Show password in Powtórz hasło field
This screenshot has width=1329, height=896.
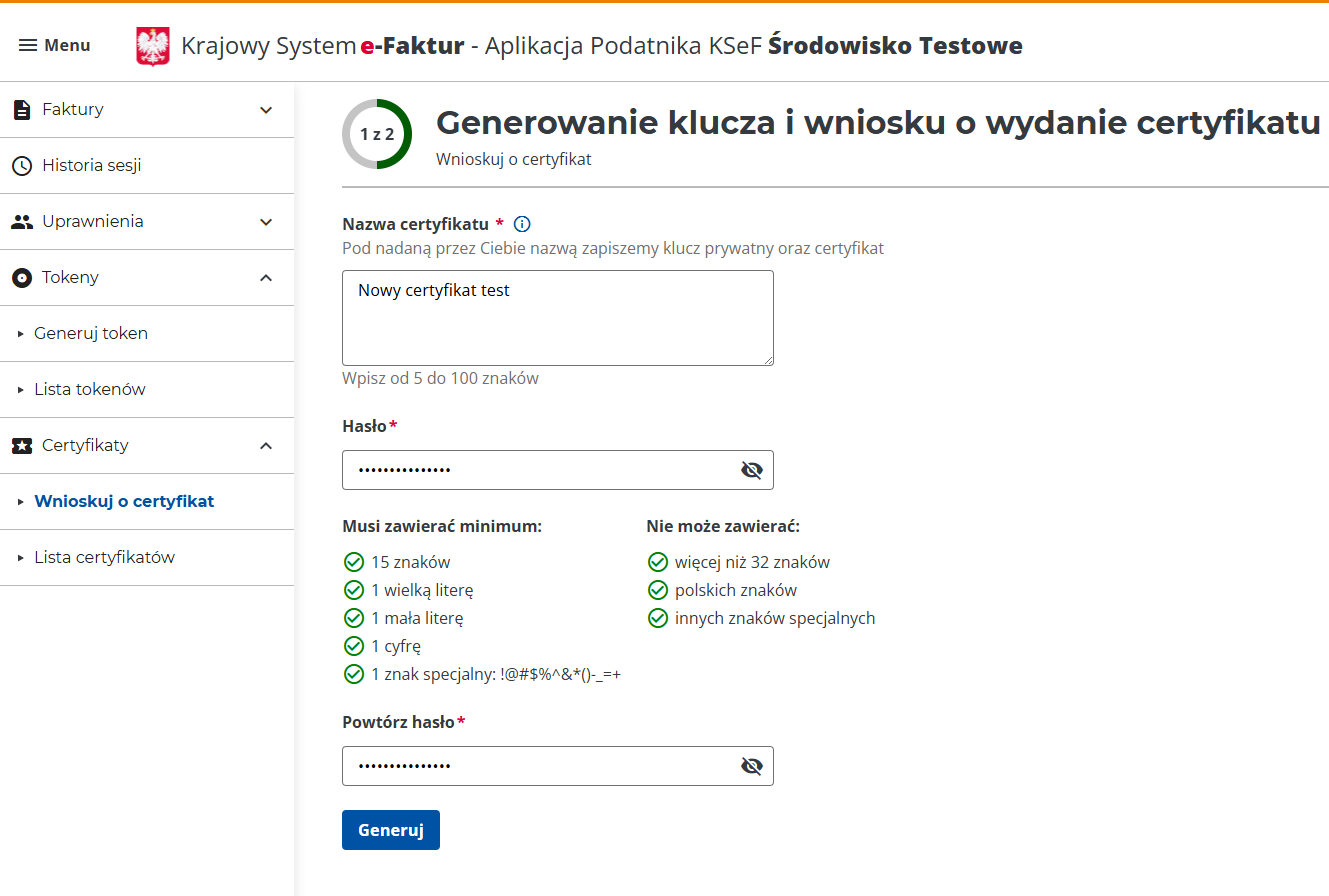[752, 766]
